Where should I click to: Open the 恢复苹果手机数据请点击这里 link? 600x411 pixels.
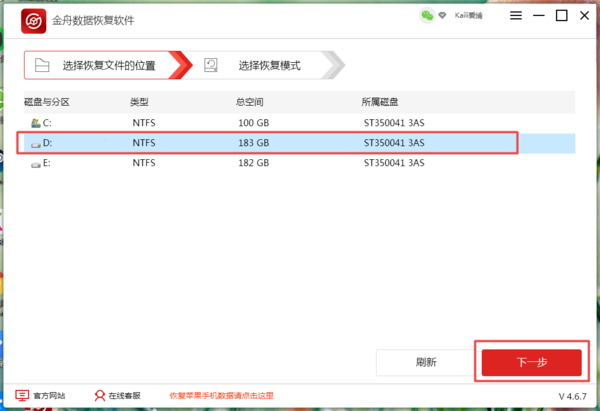coord(222,395)
